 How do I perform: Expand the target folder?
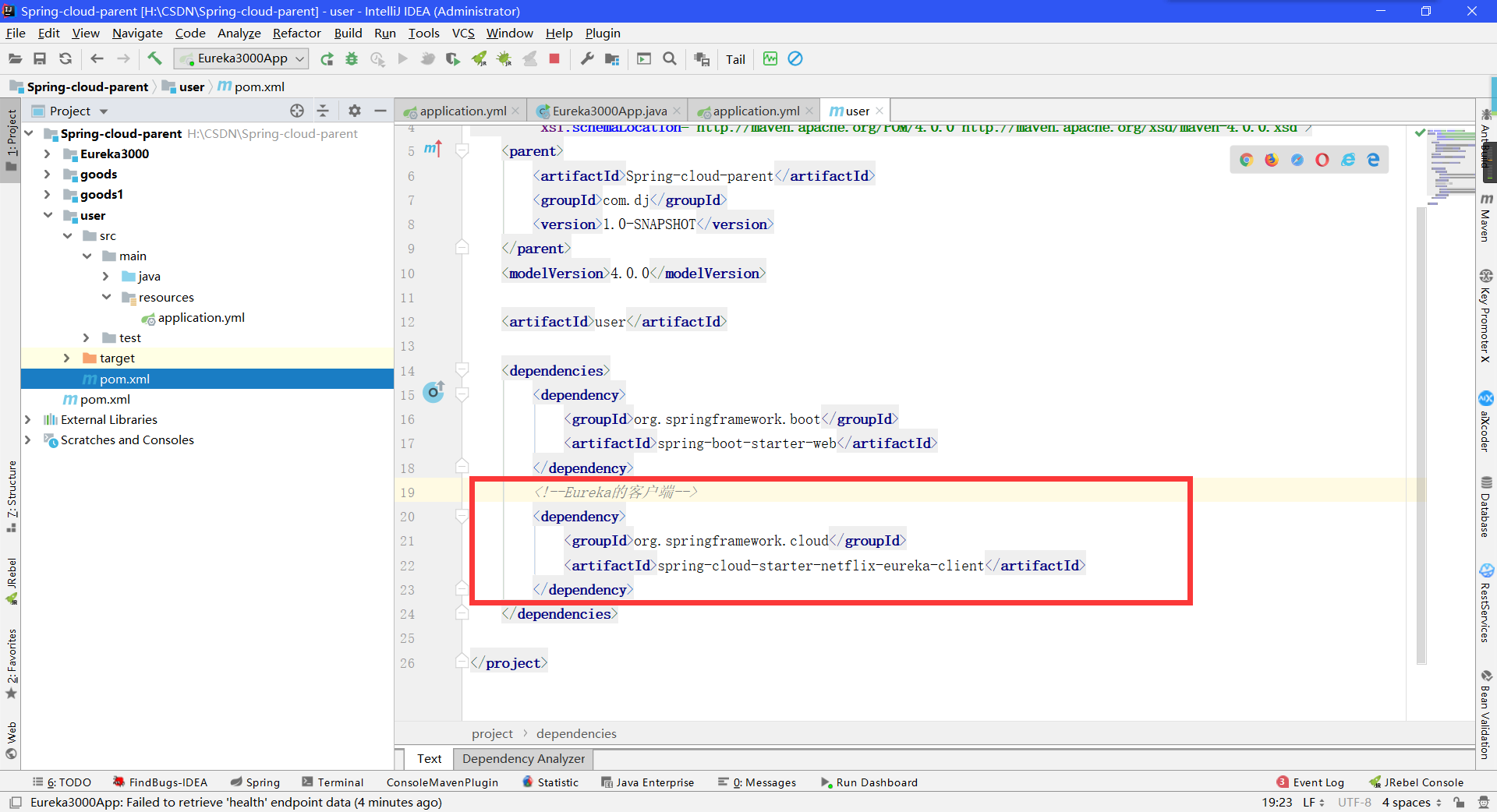point(67,358)
